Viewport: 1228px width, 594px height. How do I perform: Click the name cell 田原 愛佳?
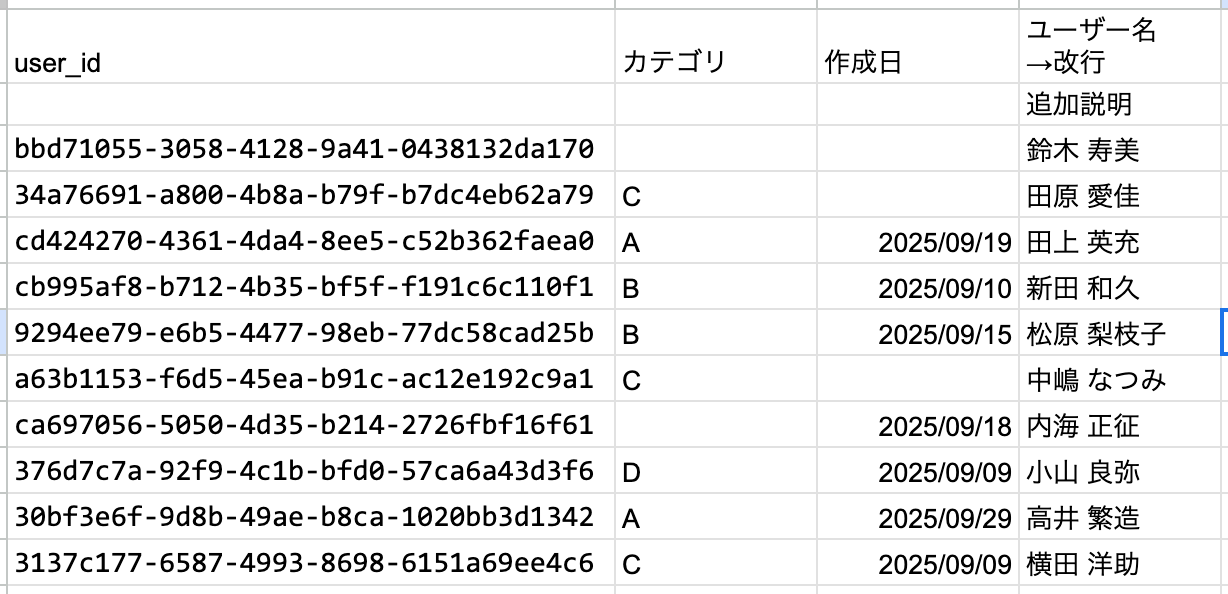click(x=1123, y=195)
